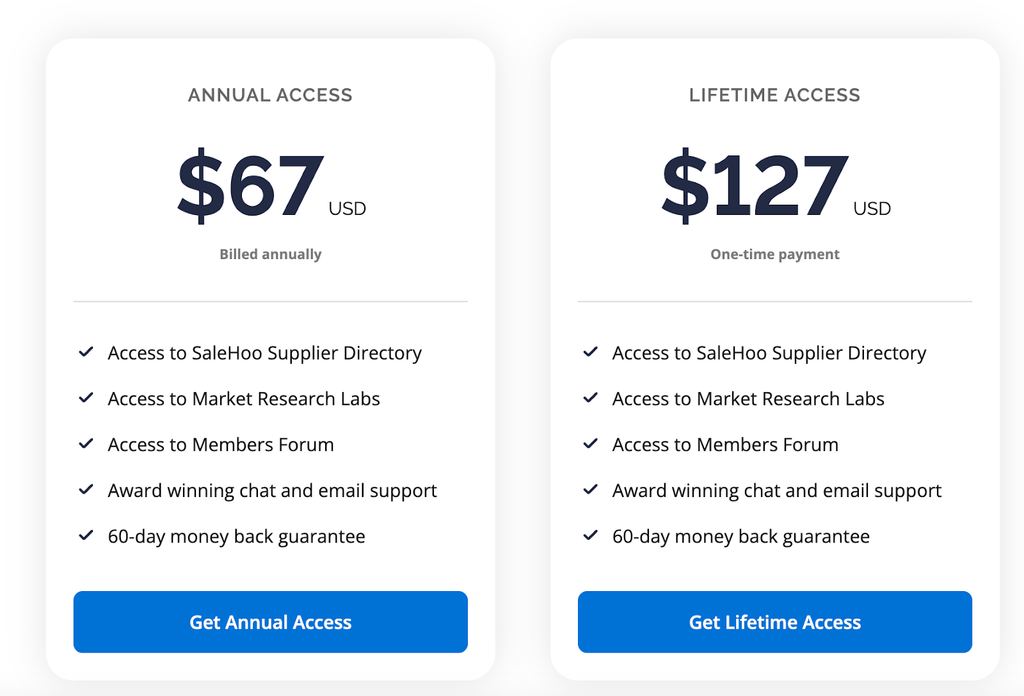
Task: Click checkmark beside Members Forum in Lifetime plan
Action: [x=590, y=445]
